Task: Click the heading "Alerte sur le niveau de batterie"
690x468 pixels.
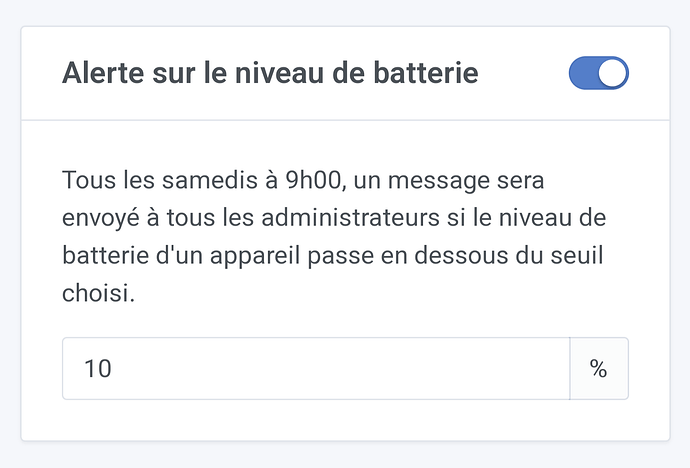Action: coord(270,73)
